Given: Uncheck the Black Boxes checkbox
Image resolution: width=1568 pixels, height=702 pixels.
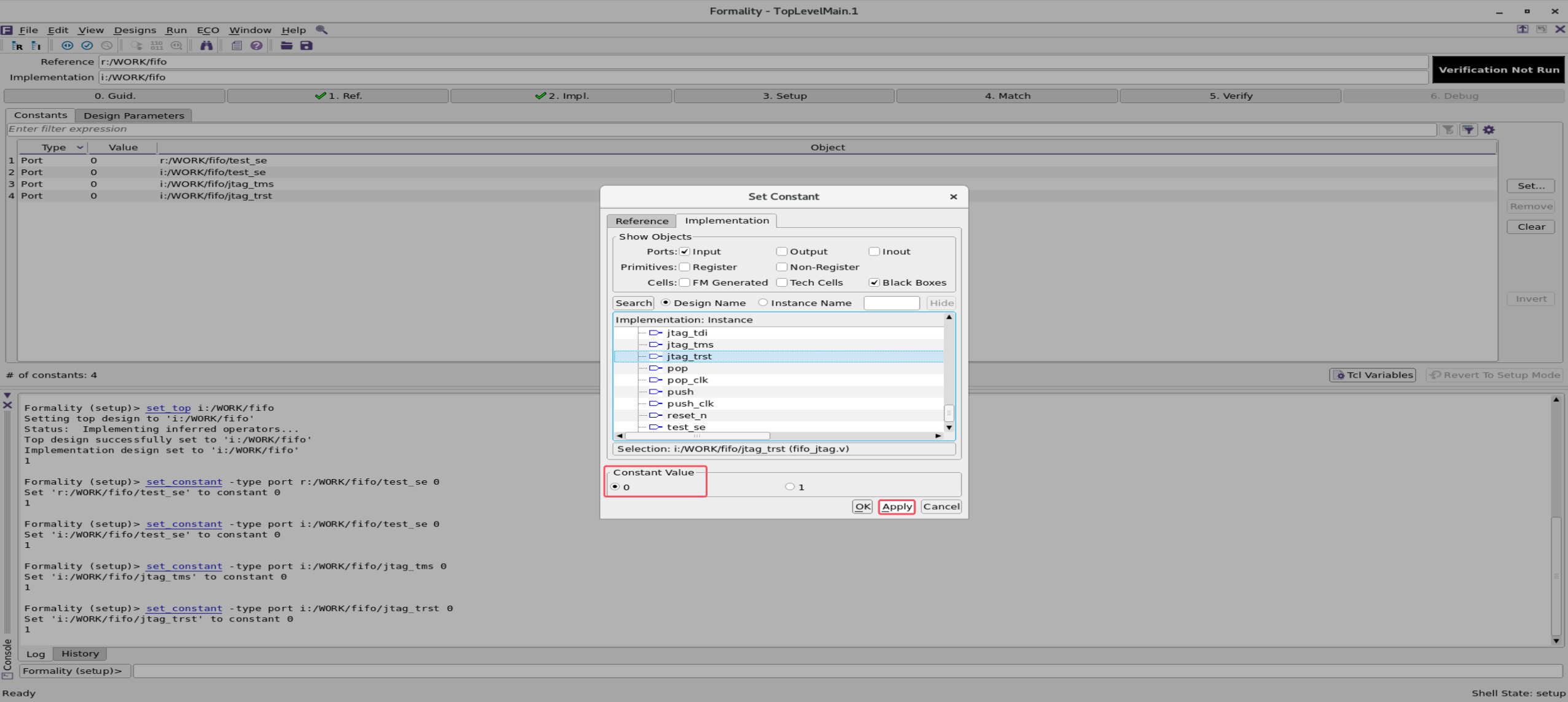Looking at the screenshot, I should coord(875,283).
